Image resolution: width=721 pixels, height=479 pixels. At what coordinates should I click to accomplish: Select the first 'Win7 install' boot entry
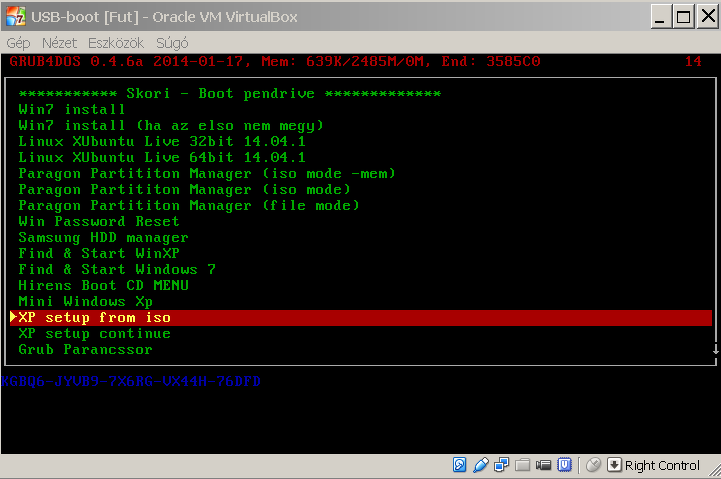tap(72, 109)
